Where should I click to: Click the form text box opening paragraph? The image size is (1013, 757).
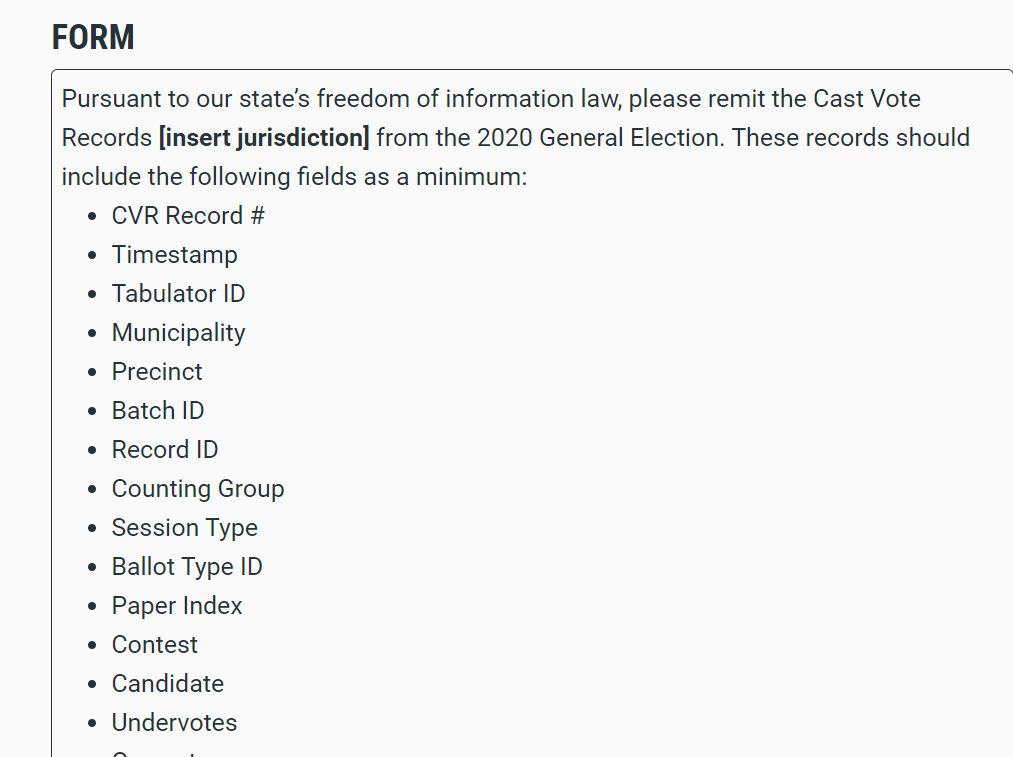(516, 138)
